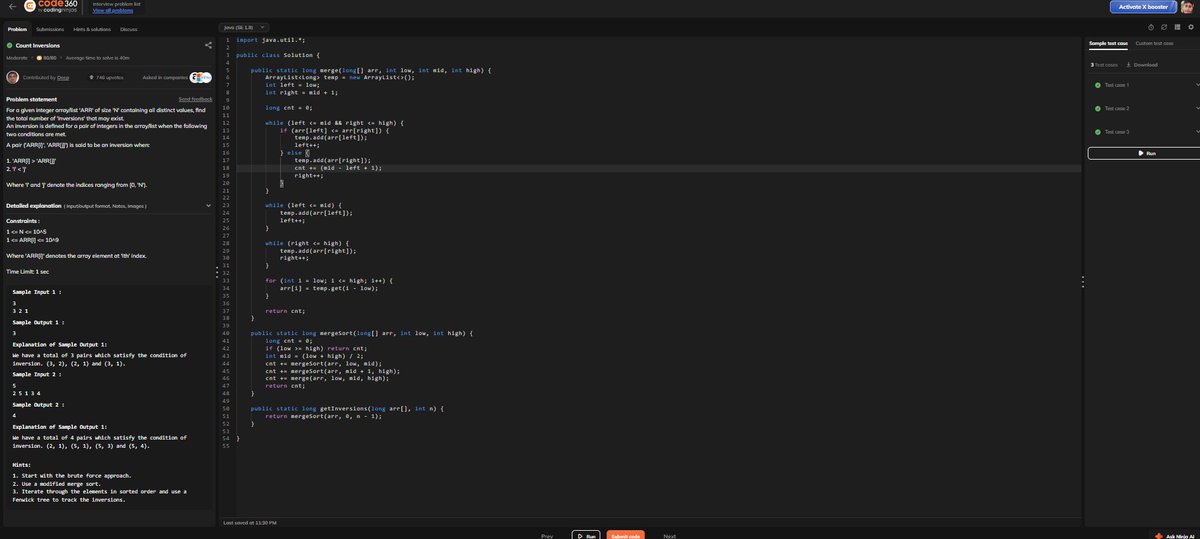The image size is (1200, 539).
Task: Expand Test case 1 details
Action: pos(1197,84)
